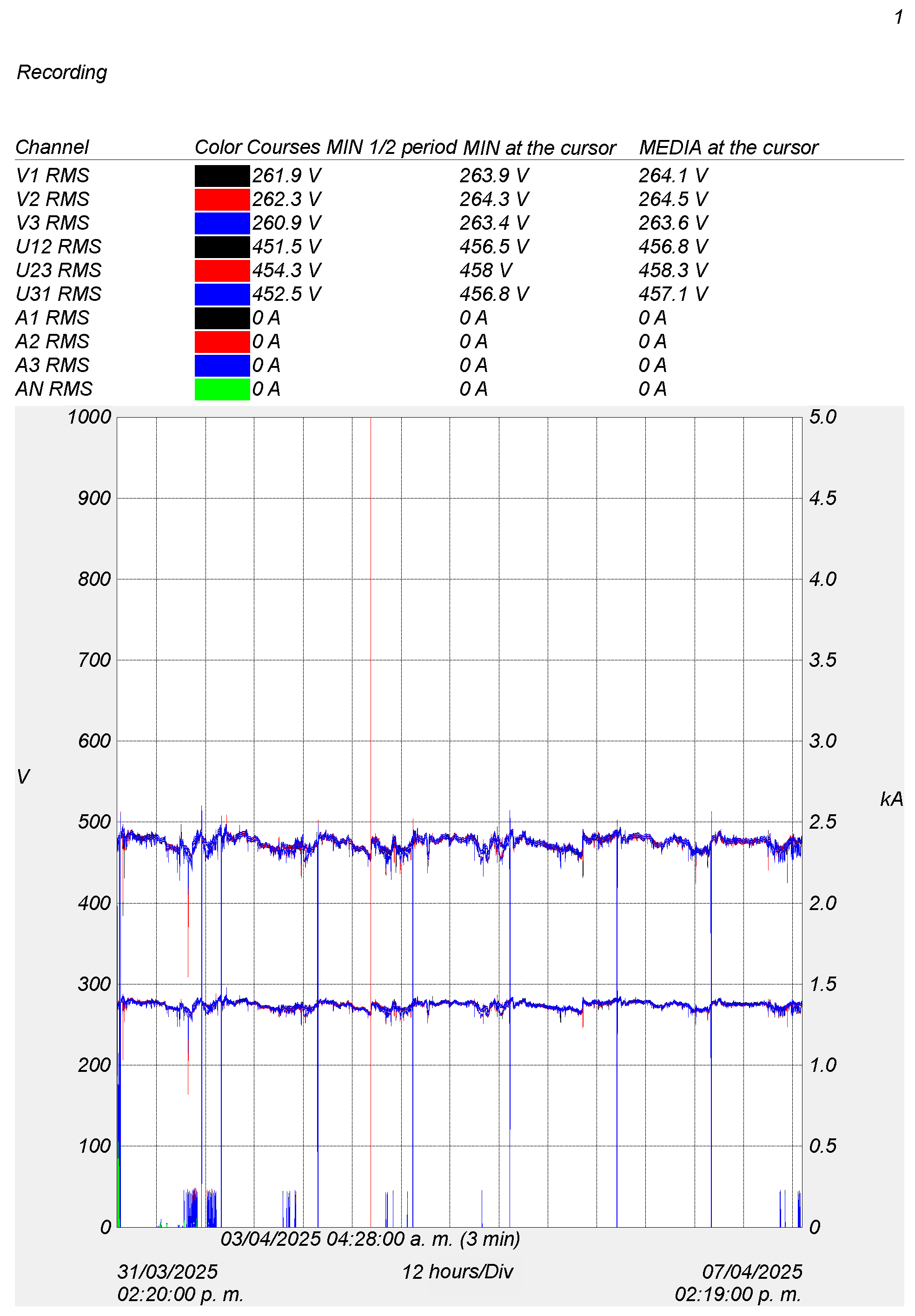This screenshot has height=1316, width=915.
Task: Click the Courses MIN 1/2 period header
Action: coord(352,147)
